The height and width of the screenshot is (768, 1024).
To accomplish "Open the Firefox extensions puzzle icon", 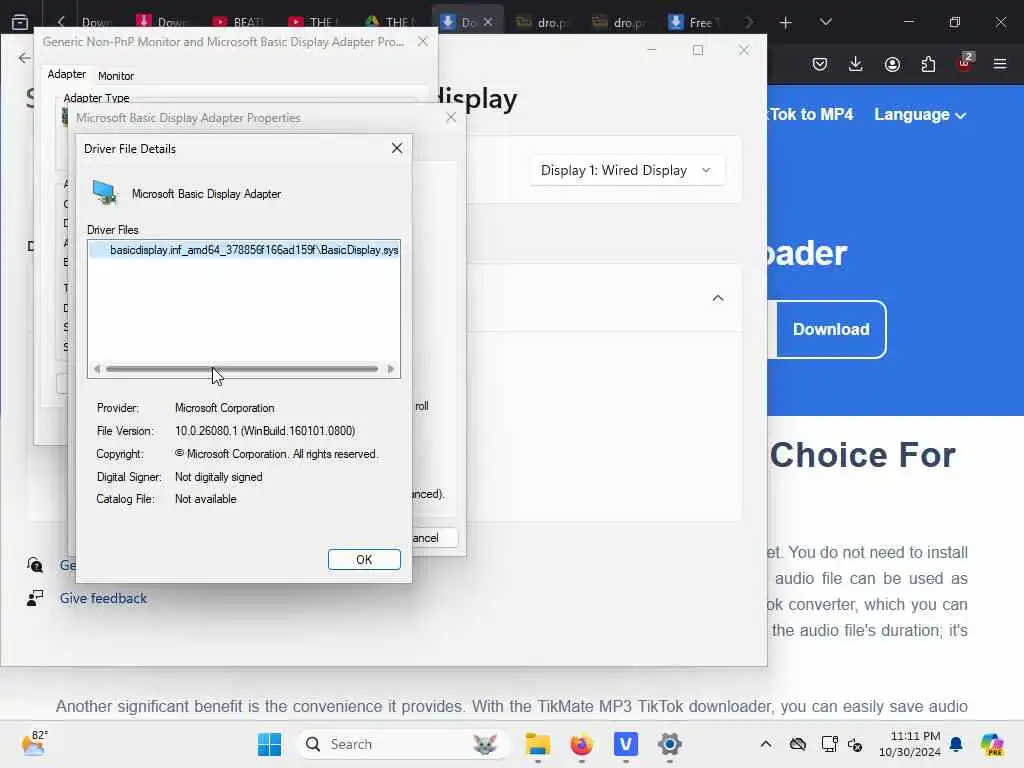I will coord(928,64).
